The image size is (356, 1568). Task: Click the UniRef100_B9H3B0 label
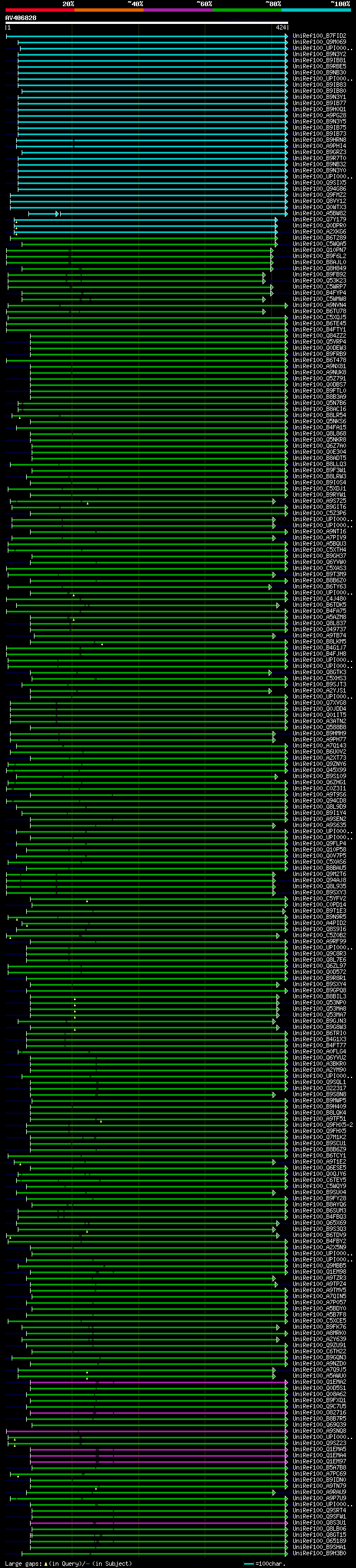[319, 1554]
